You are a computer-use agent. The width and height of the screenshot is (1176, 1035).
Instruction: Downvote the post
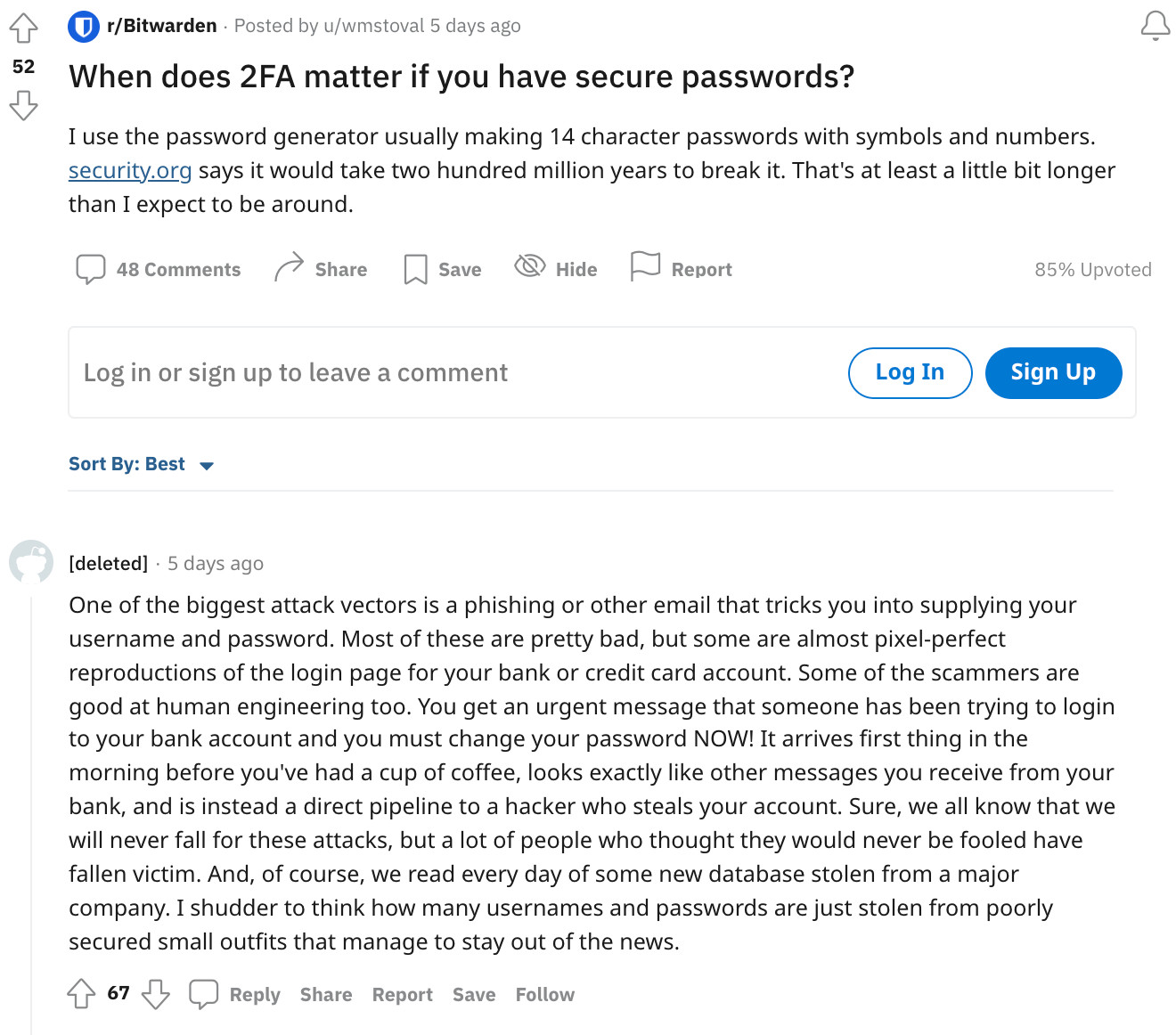coord(23,106)
